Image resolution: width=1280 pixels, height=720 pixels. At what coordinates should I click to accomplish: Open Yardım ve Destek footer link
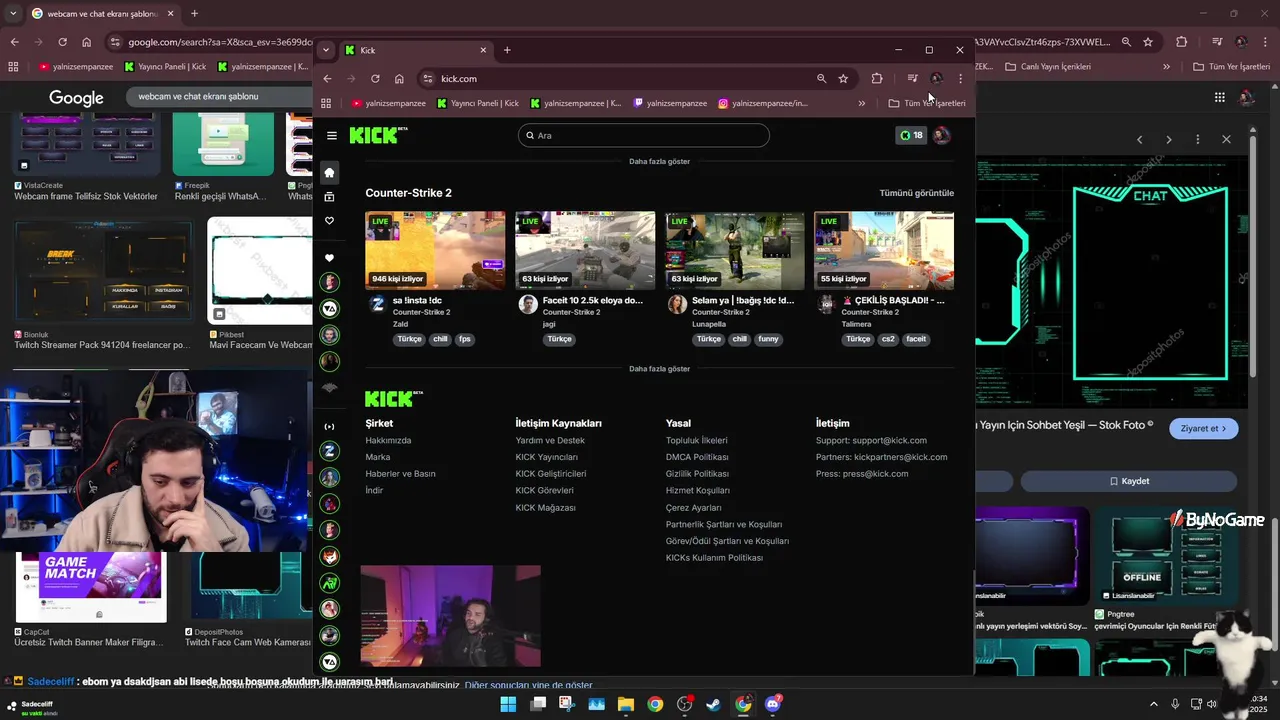point(550,440)
